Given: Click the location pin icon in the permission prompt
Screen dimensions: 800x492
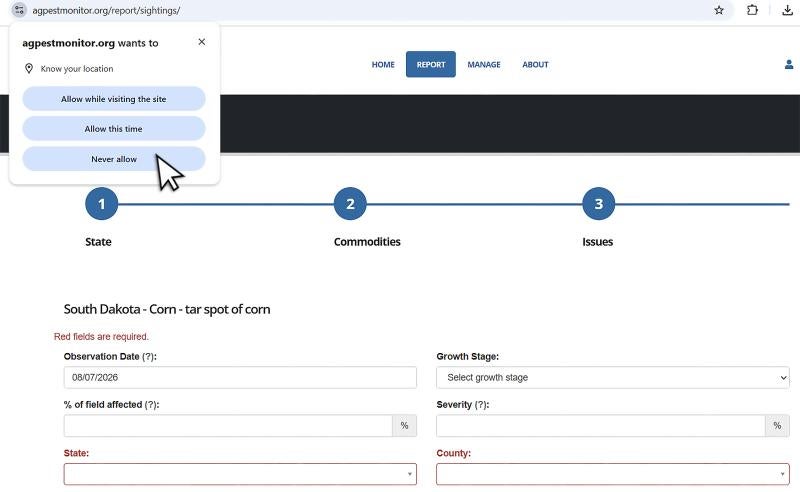Looking at the screenshot, I should point(29,68).
